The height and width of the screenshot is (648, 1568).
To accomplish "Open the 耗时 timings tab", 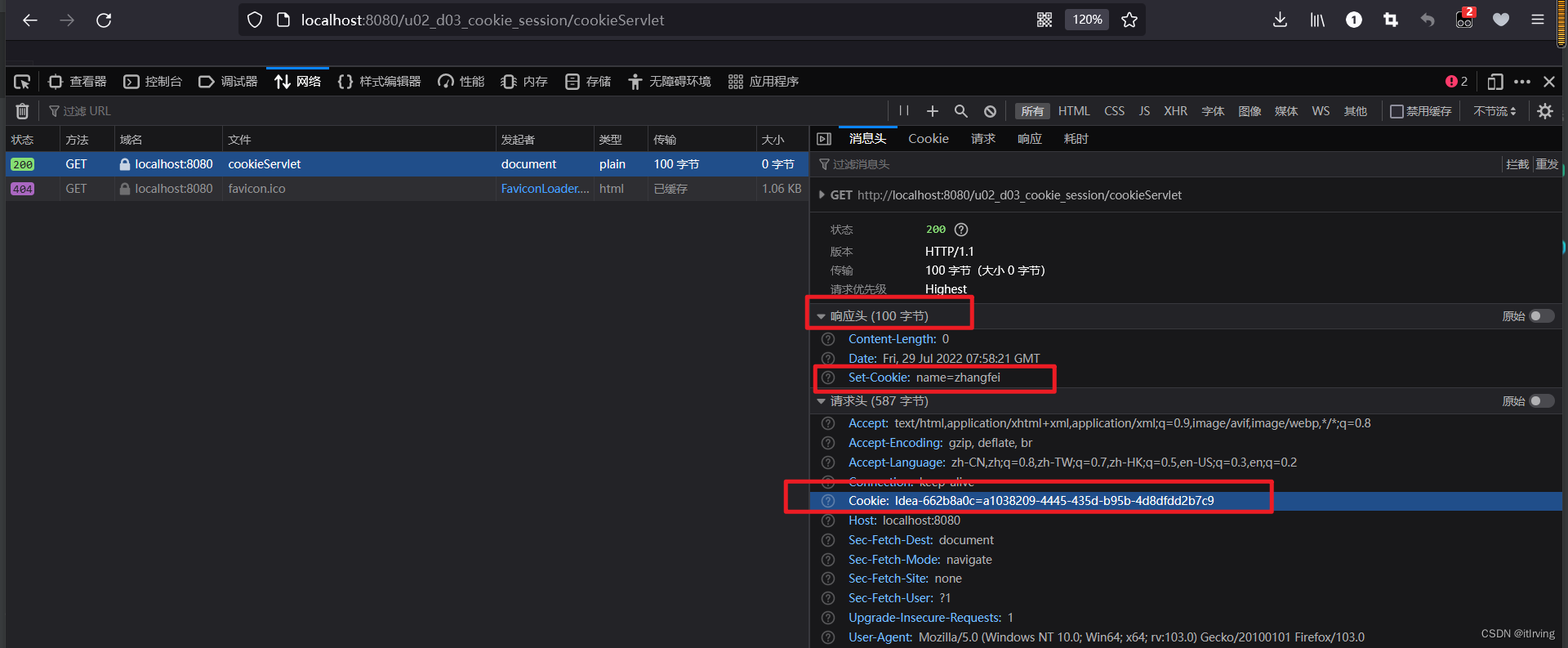I will coord(1076,139).
